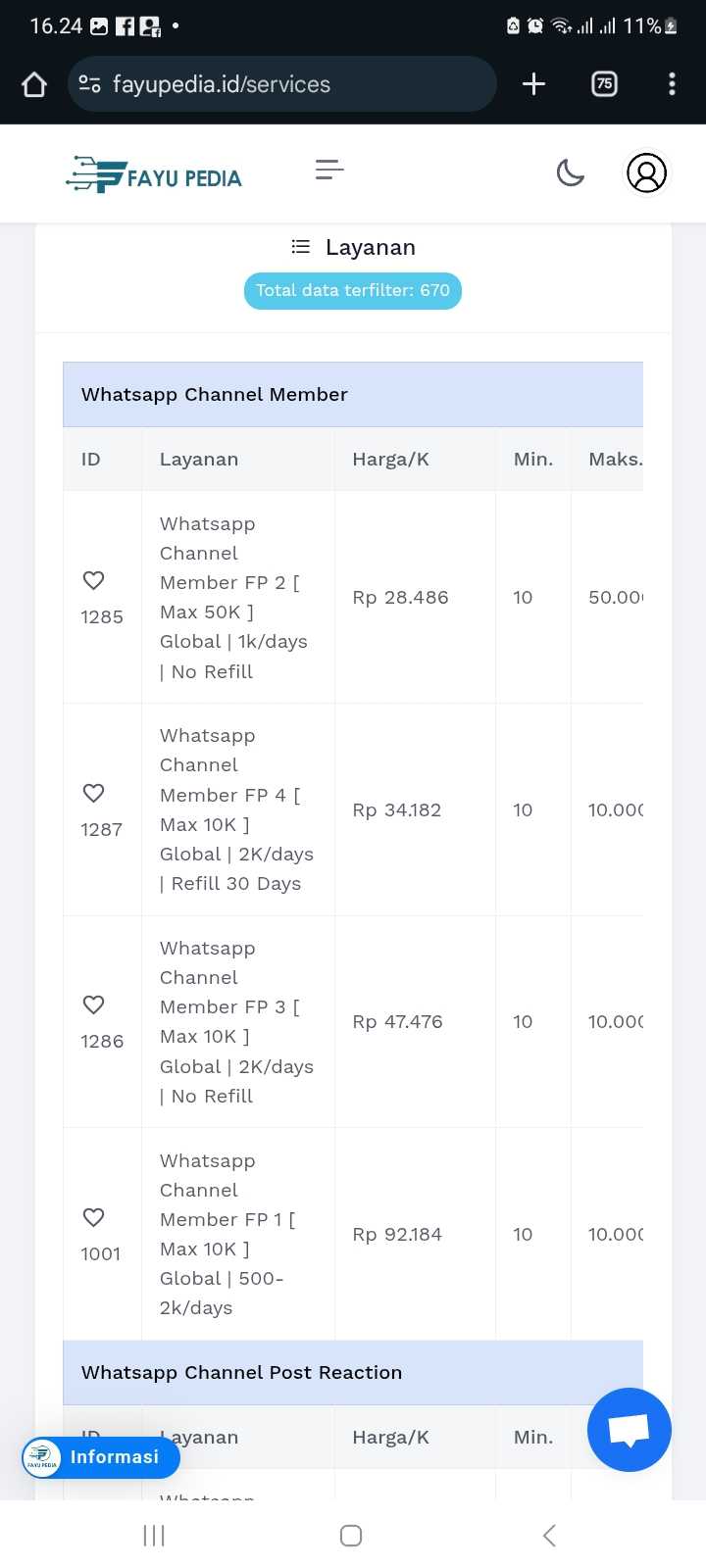Toggle the heart for service 1286
The height and width of the screenshot is (1568, 706).
pos(93,1004)
